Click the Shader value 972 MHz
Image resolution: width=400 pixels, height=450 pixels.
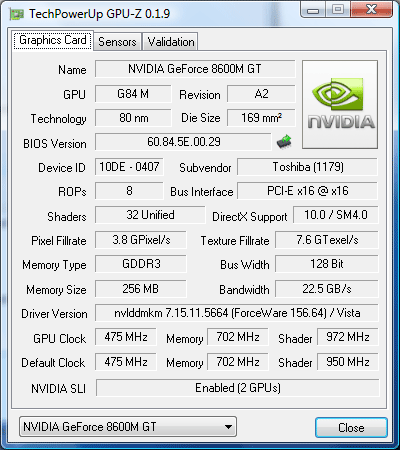point(348,337)
